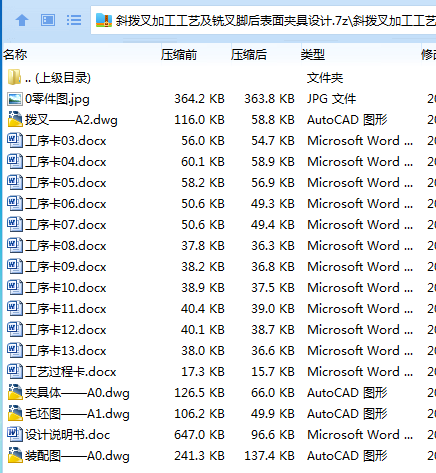Select the file 设计说明书.doc
This screenshot has width=436, height=473.
point(68,435)
